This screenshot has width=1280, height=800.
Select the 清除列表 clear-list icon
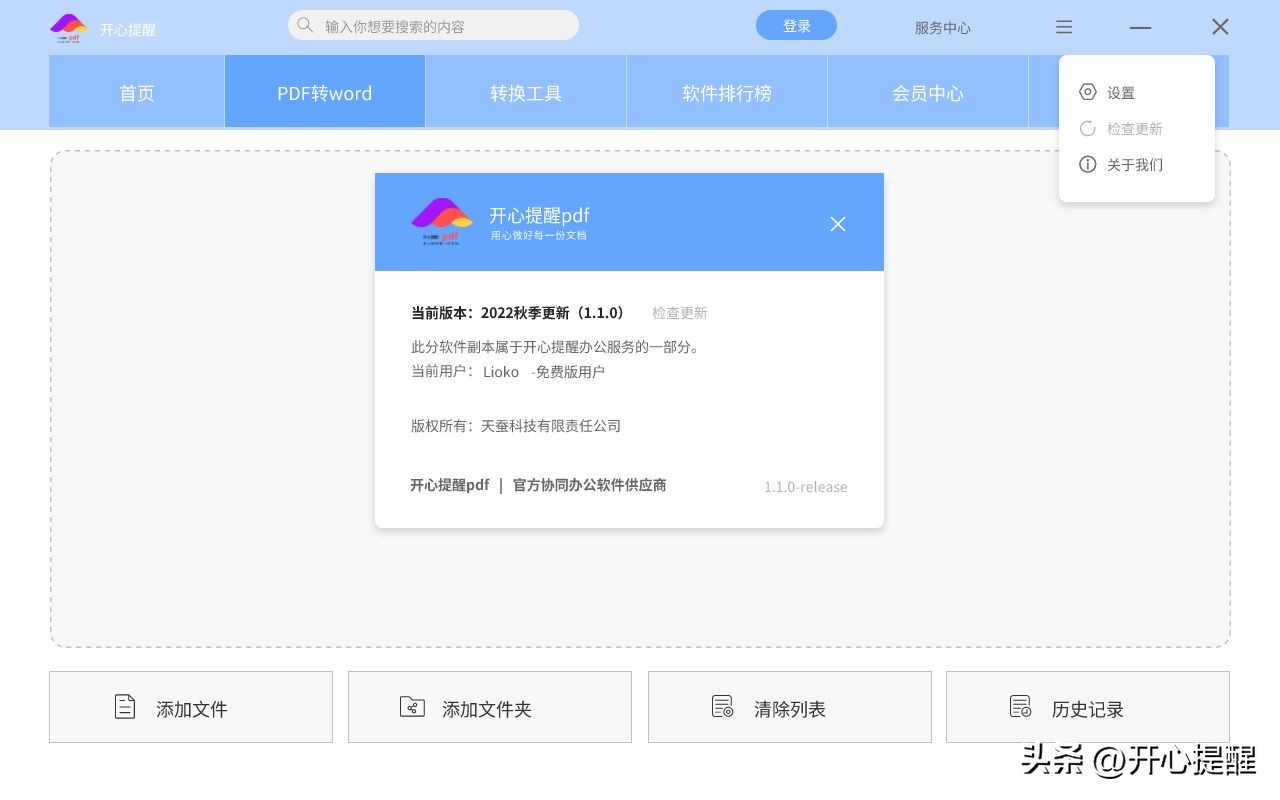722,706
